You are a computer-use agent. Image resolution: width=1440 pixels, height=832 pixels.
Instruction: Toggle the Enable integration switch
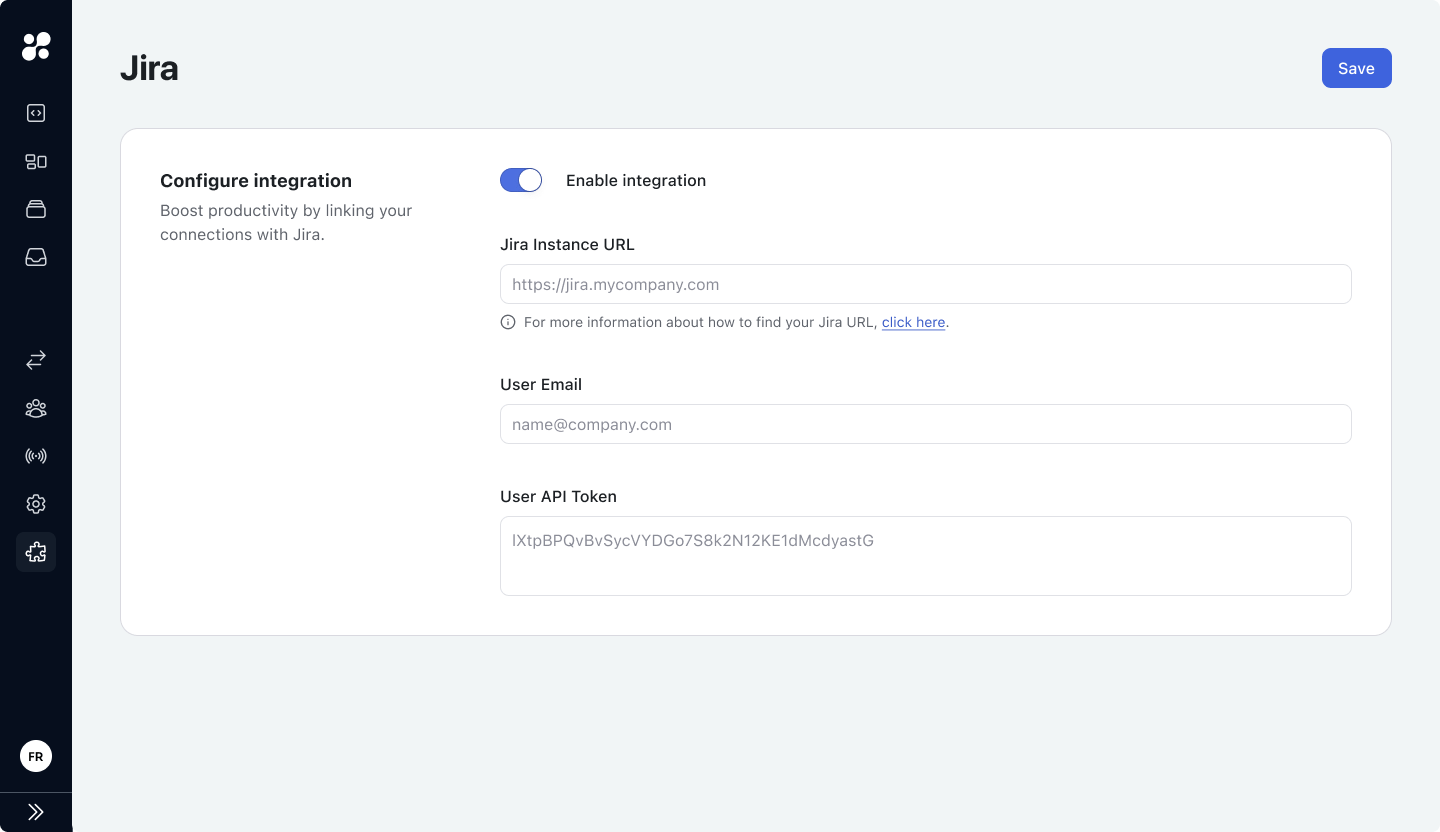pyautogui.click(x=521, y=180)
